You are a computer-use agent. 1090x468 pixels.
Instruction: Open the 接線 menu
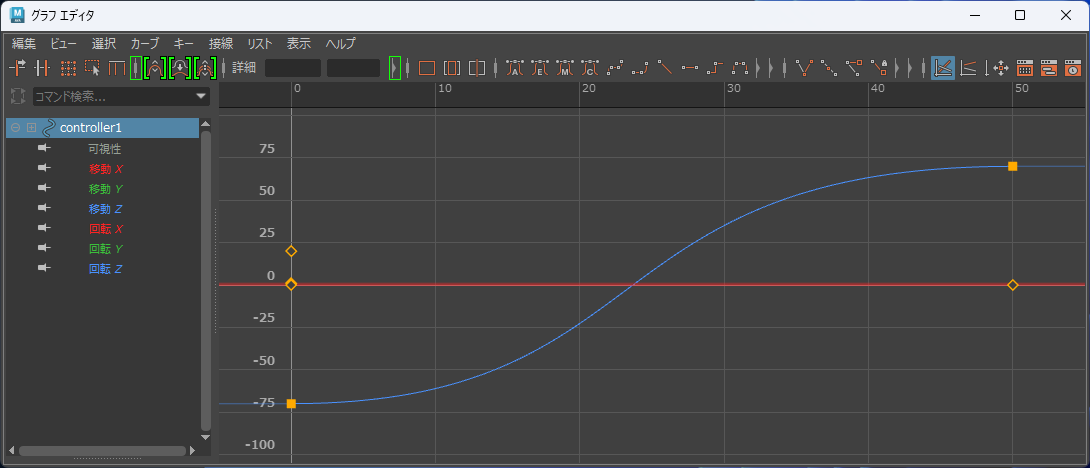point(220,43)
